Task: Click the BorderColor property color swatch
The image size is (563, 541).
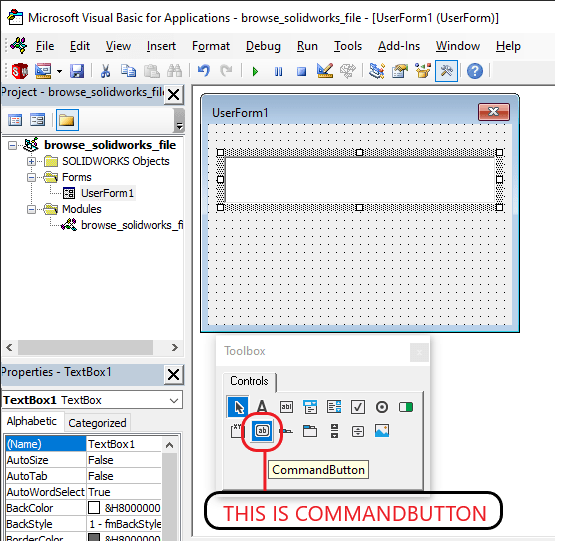Action: pyautogui.click(x=94, y=537)
